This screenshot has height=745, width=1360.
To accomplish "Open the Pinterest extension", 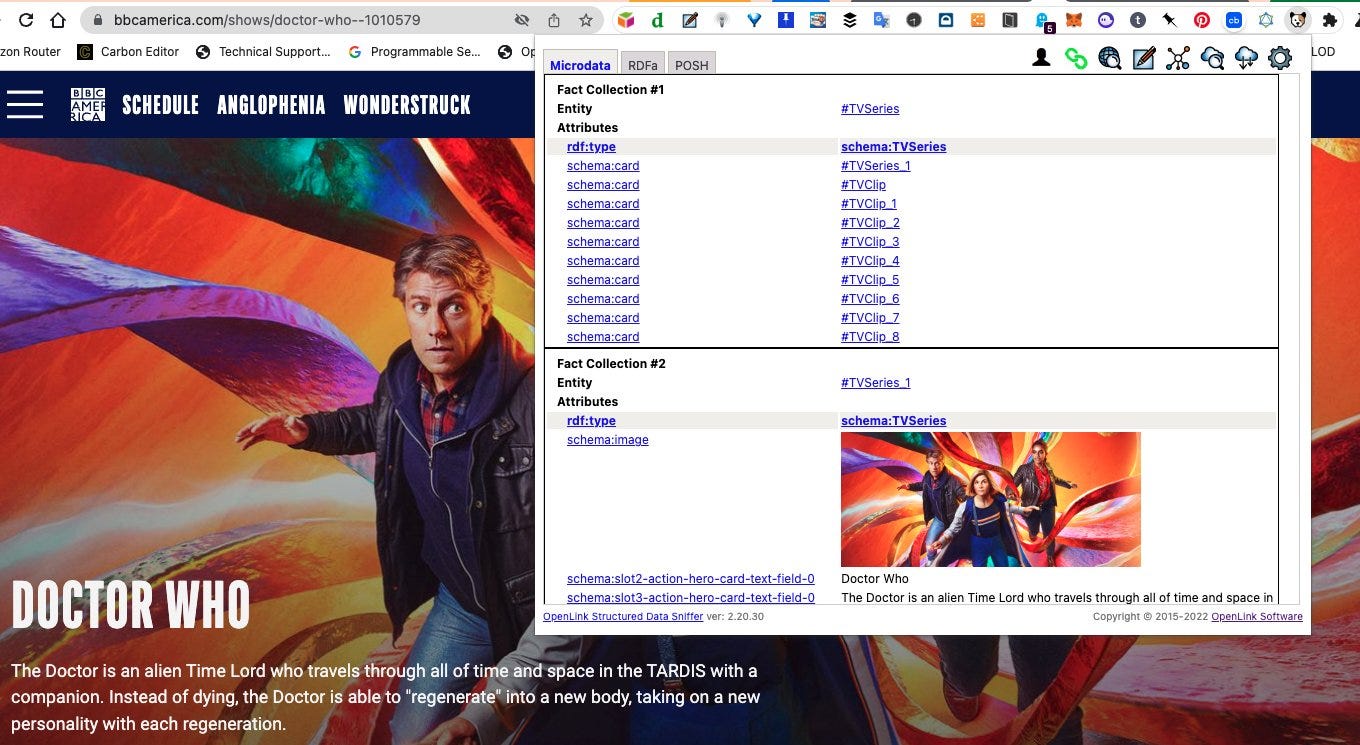I will [1201, 20].
